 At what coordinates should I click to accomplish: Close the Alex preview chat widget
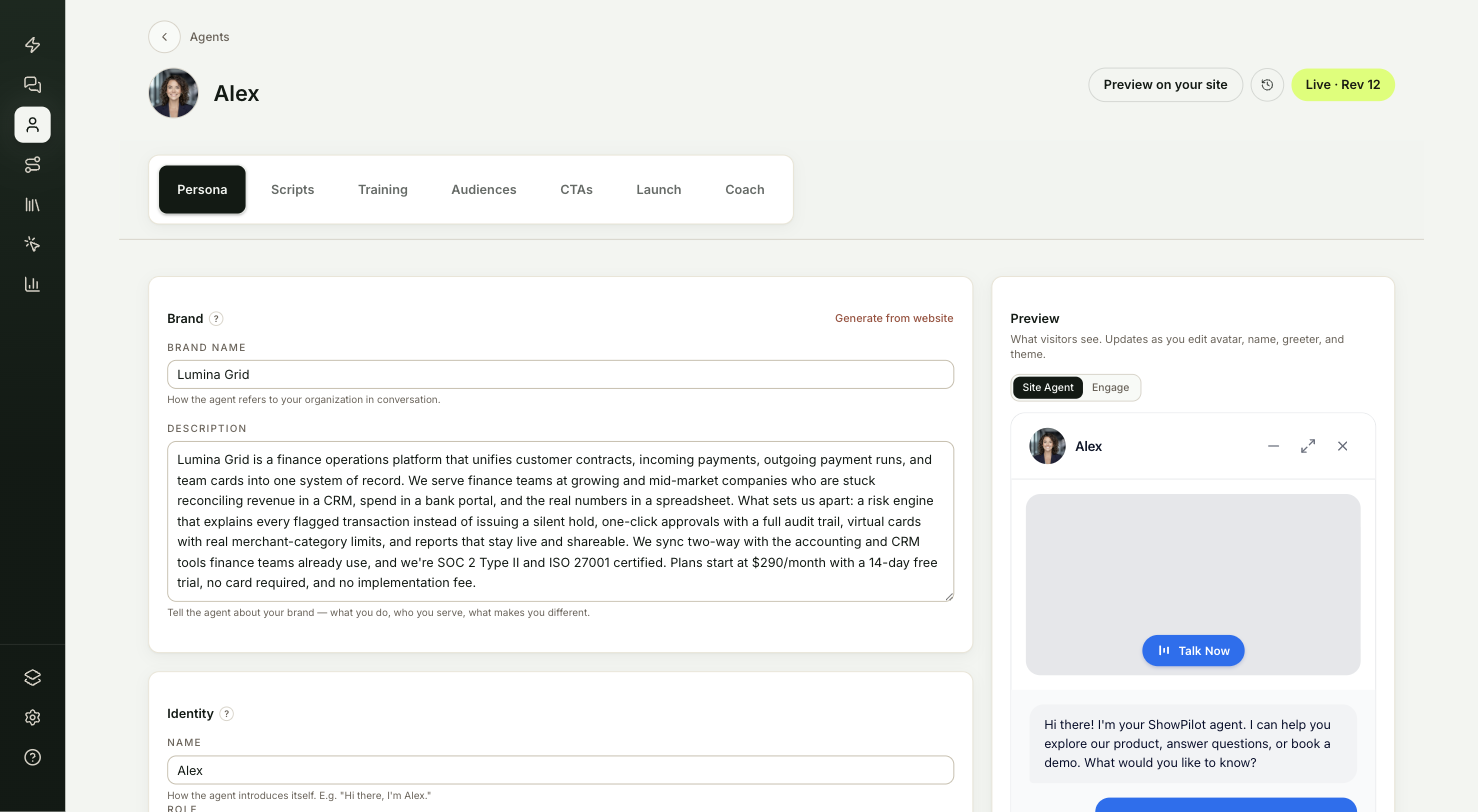[x=1343, y=446]
